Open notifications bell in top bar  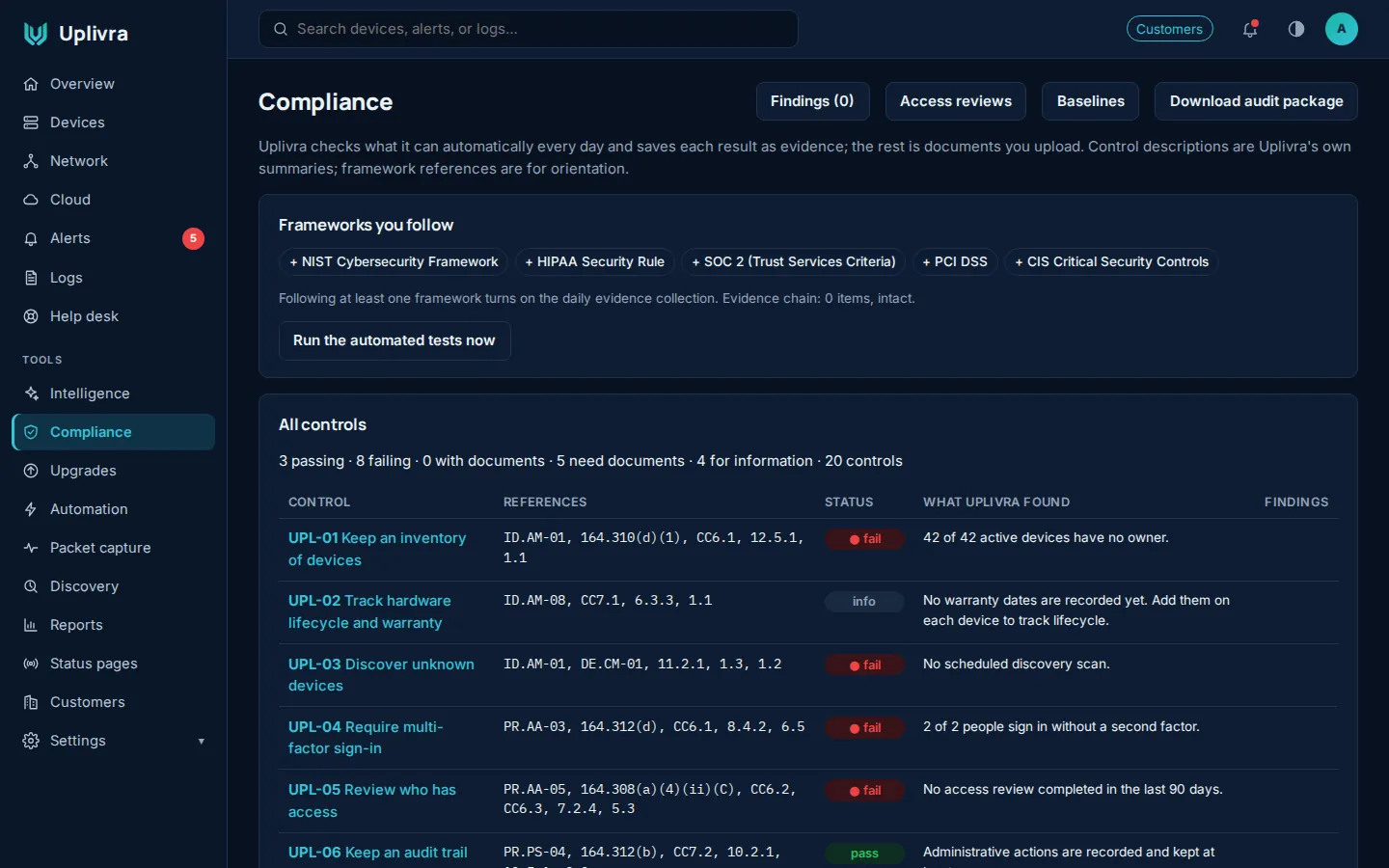point(1250,29)
